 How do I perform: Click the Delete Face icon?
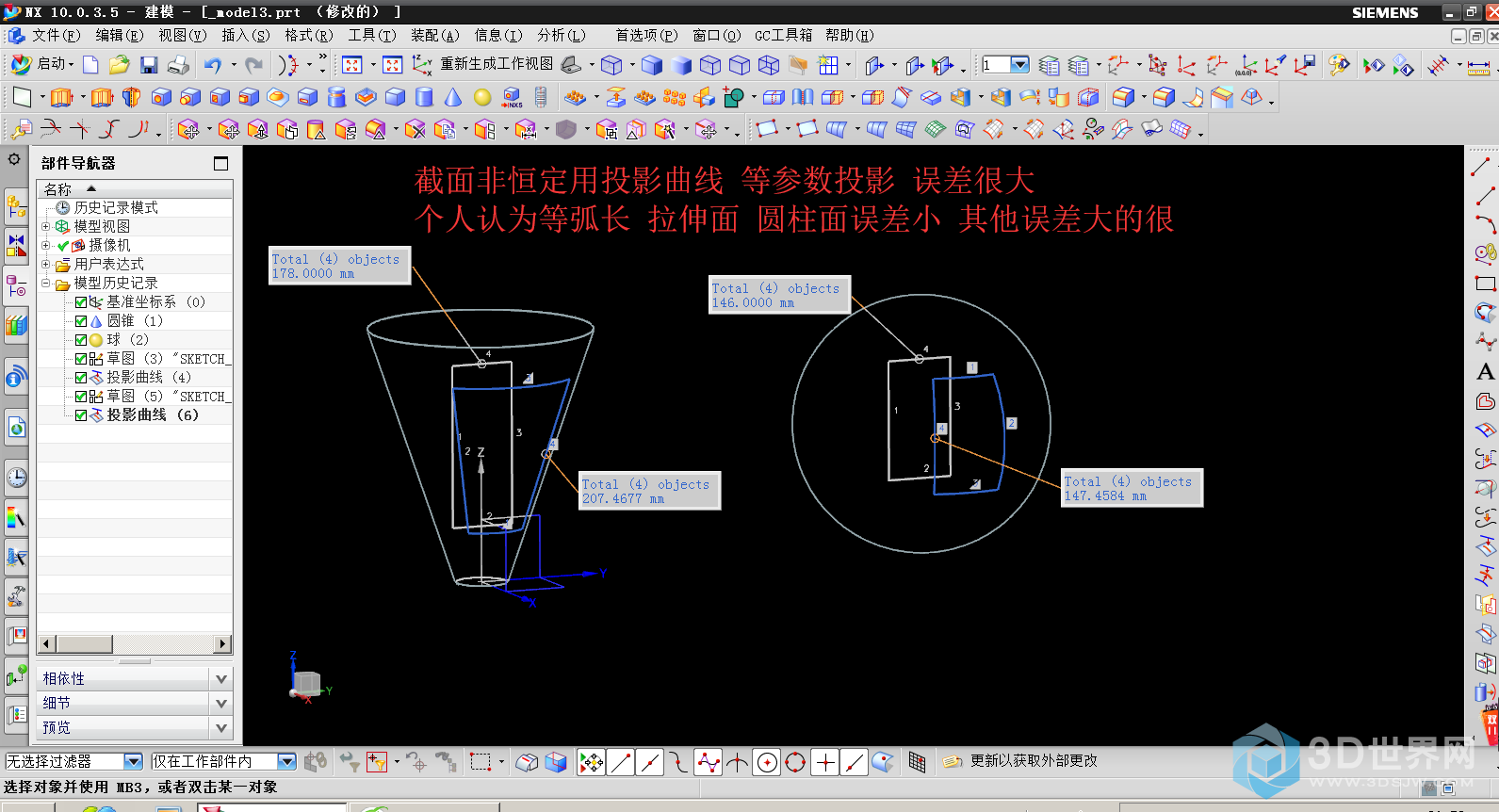point(415,129)
